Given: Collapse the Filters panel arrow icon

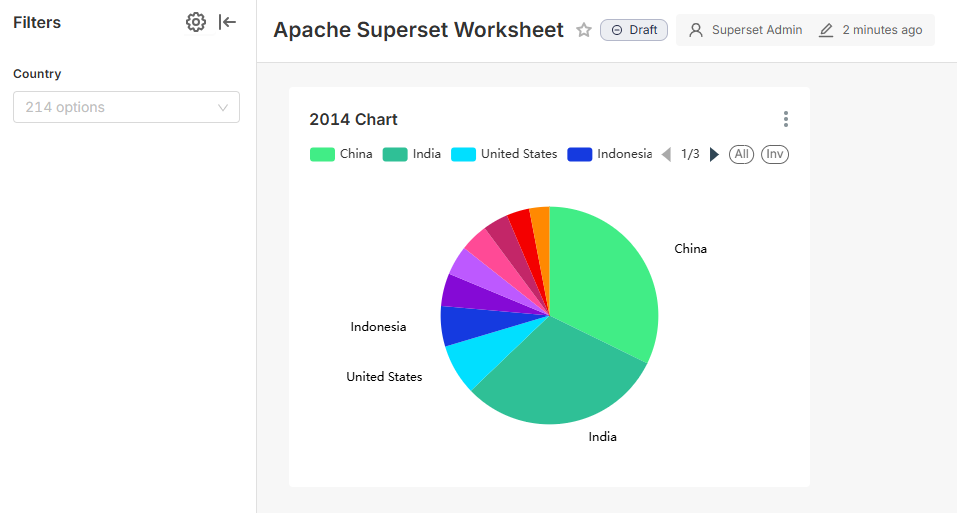Looking at the screenshot, I should [x=227, y=22].
